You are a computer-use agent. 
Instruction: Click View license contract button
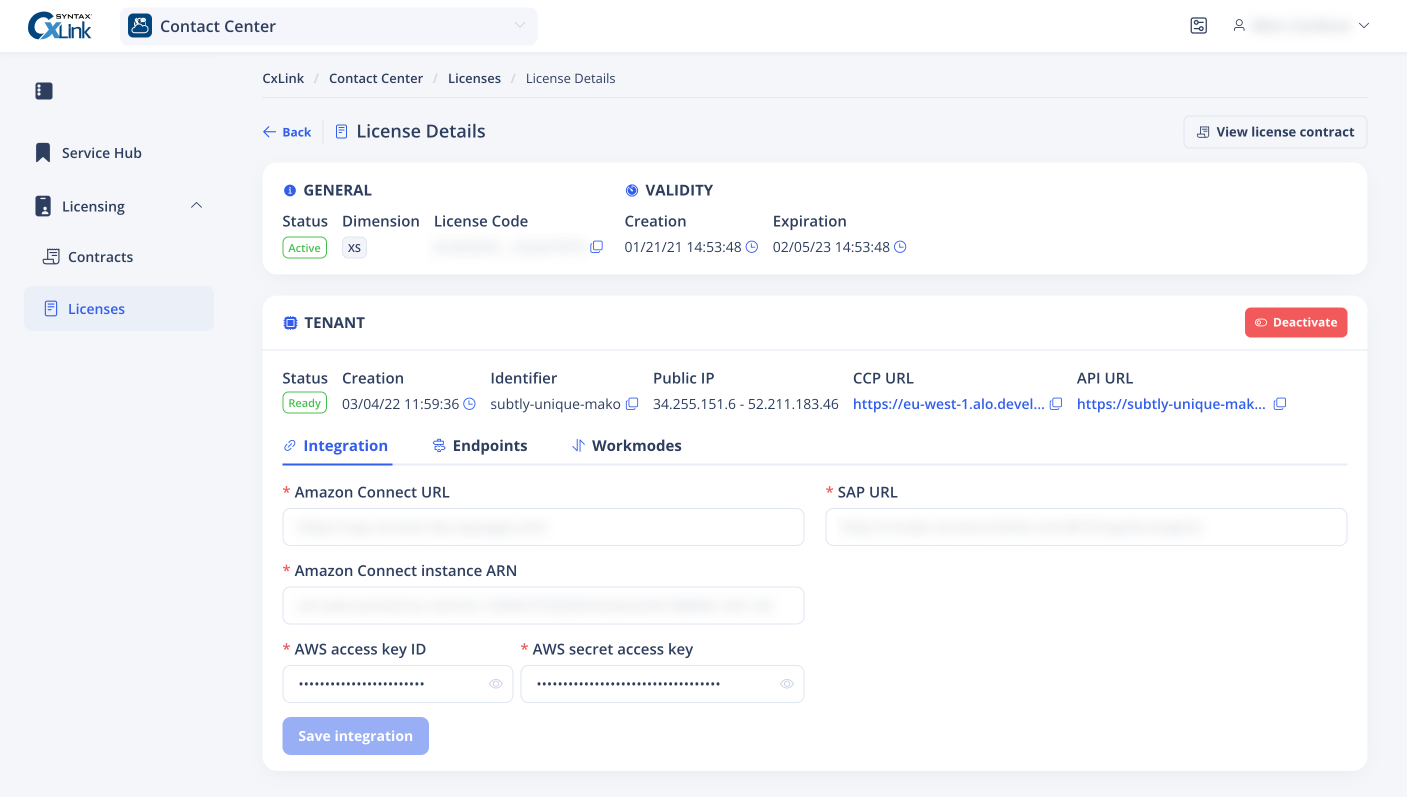[1275, 132]
